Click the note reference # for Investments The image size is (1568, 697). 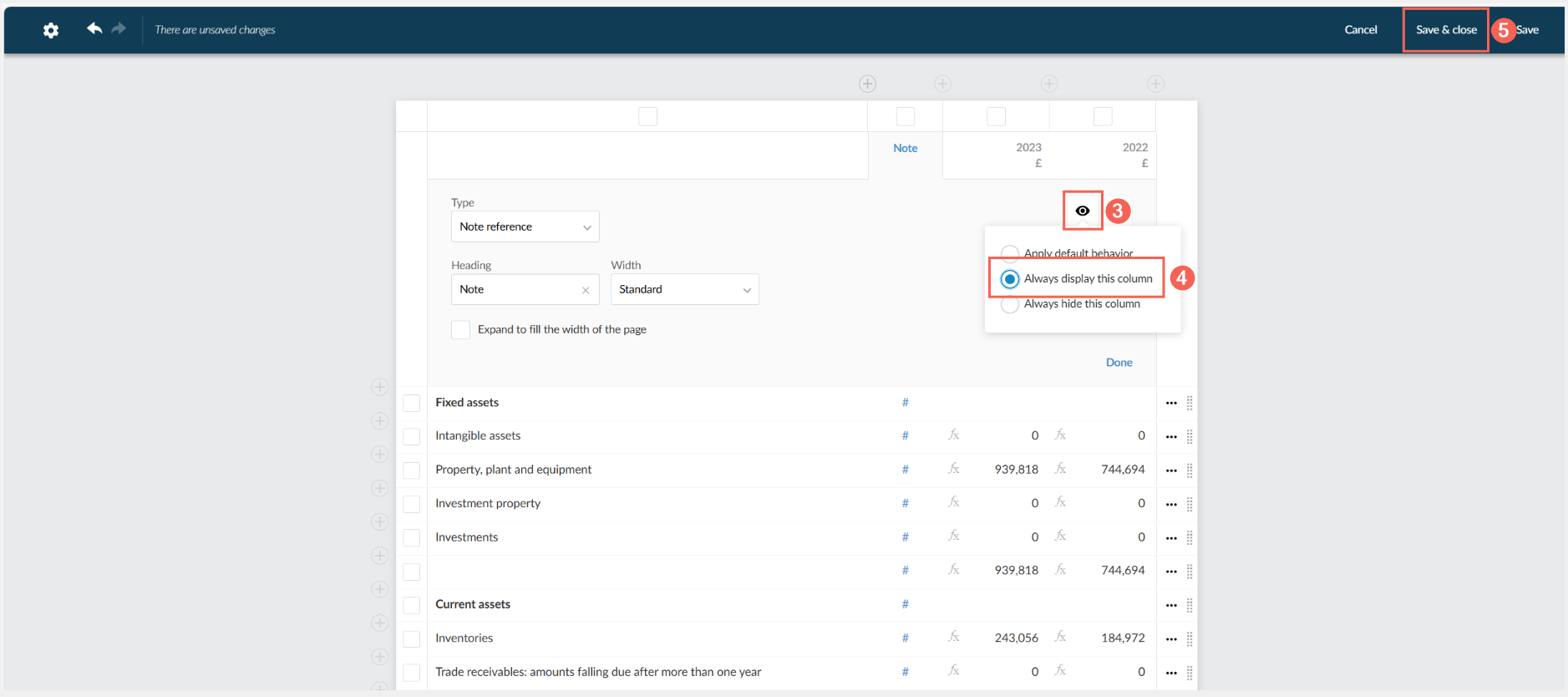(x=905, y=537)
